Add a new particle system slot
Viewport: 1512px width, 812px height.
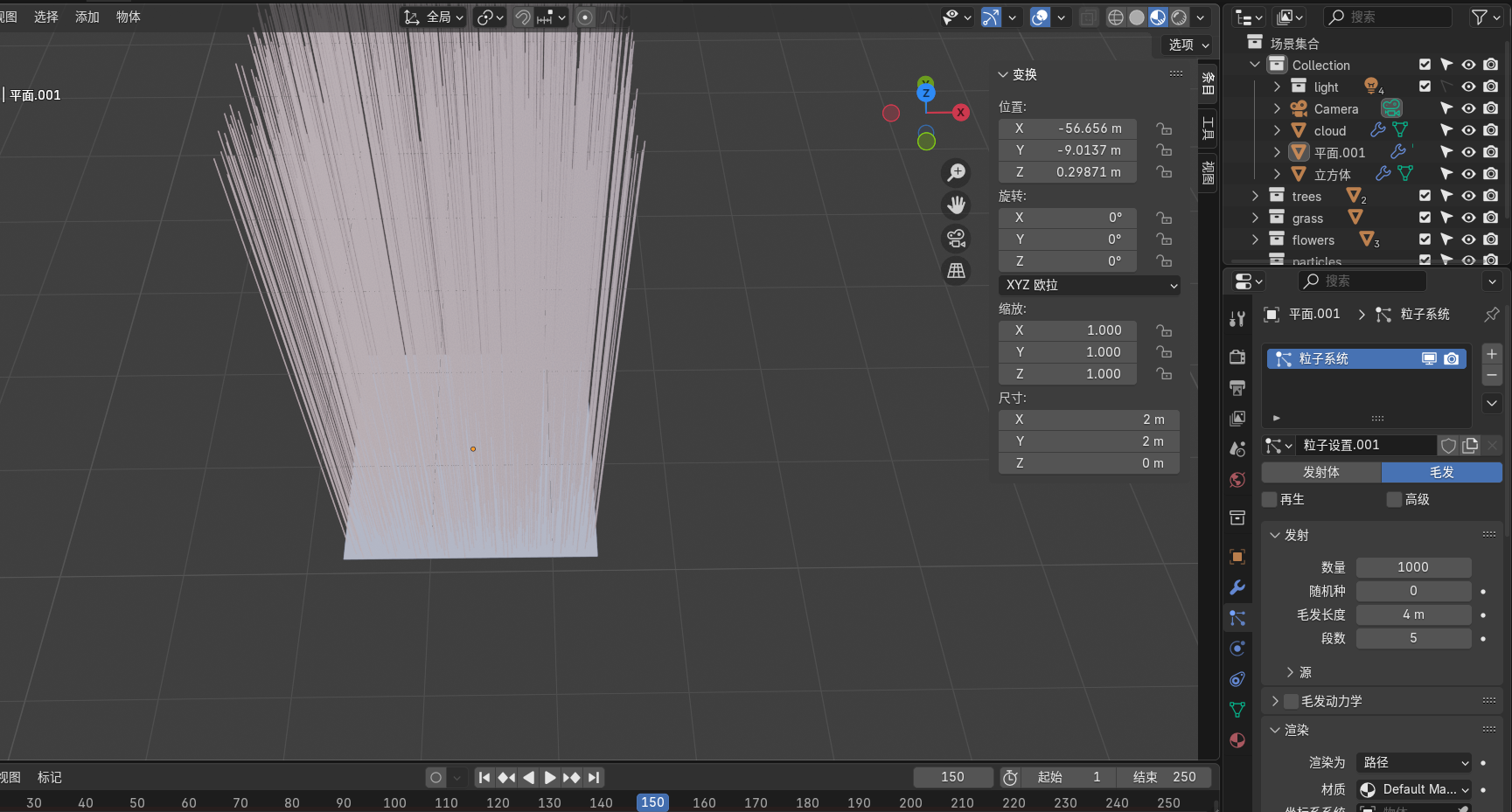click(x=1492, y=354)
